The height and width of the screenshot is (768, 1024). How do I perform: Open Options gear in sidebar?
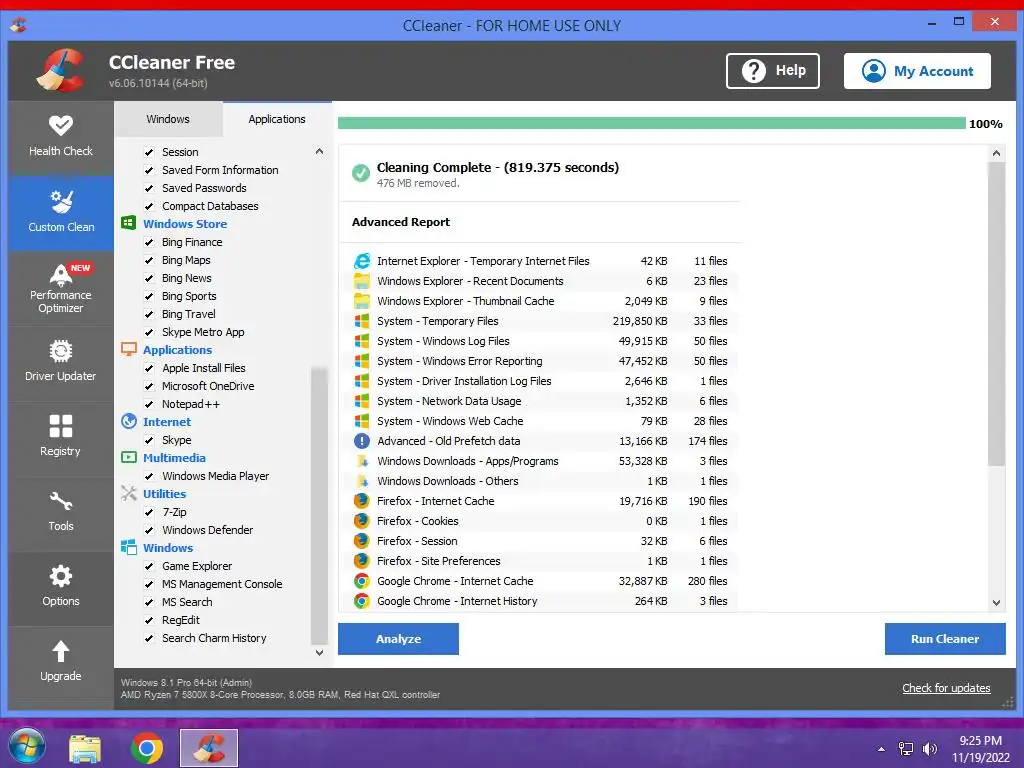[61, 588]
